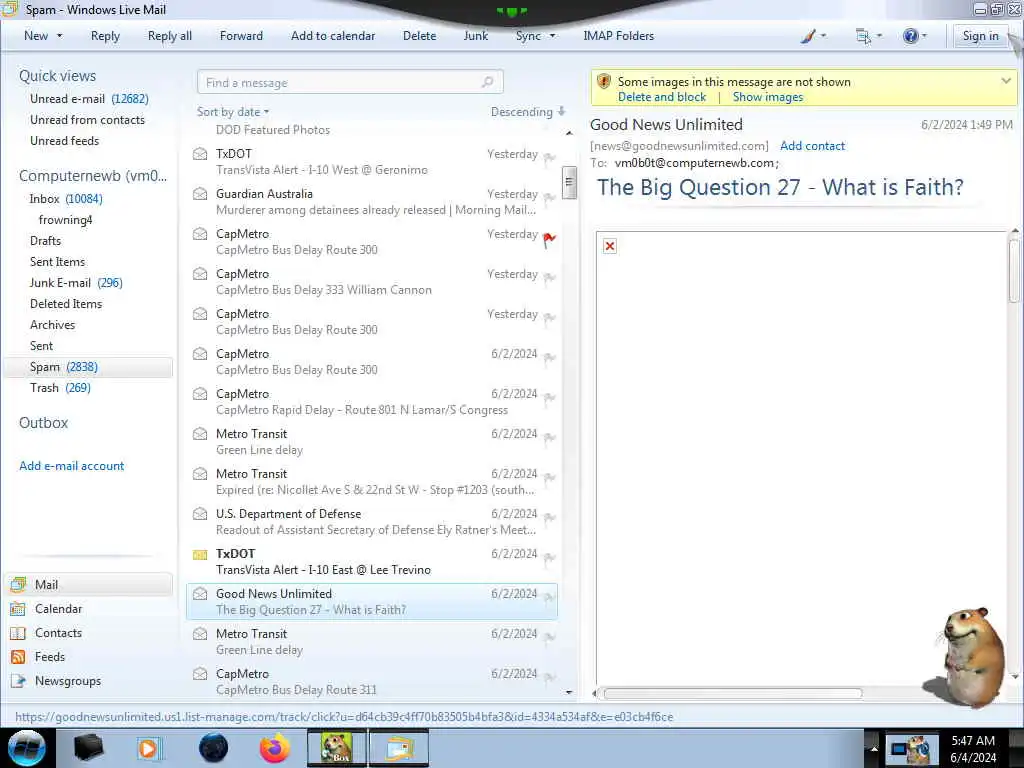Flag the Good News Unlimited message
1024x768 pixels.
[549, 597]
